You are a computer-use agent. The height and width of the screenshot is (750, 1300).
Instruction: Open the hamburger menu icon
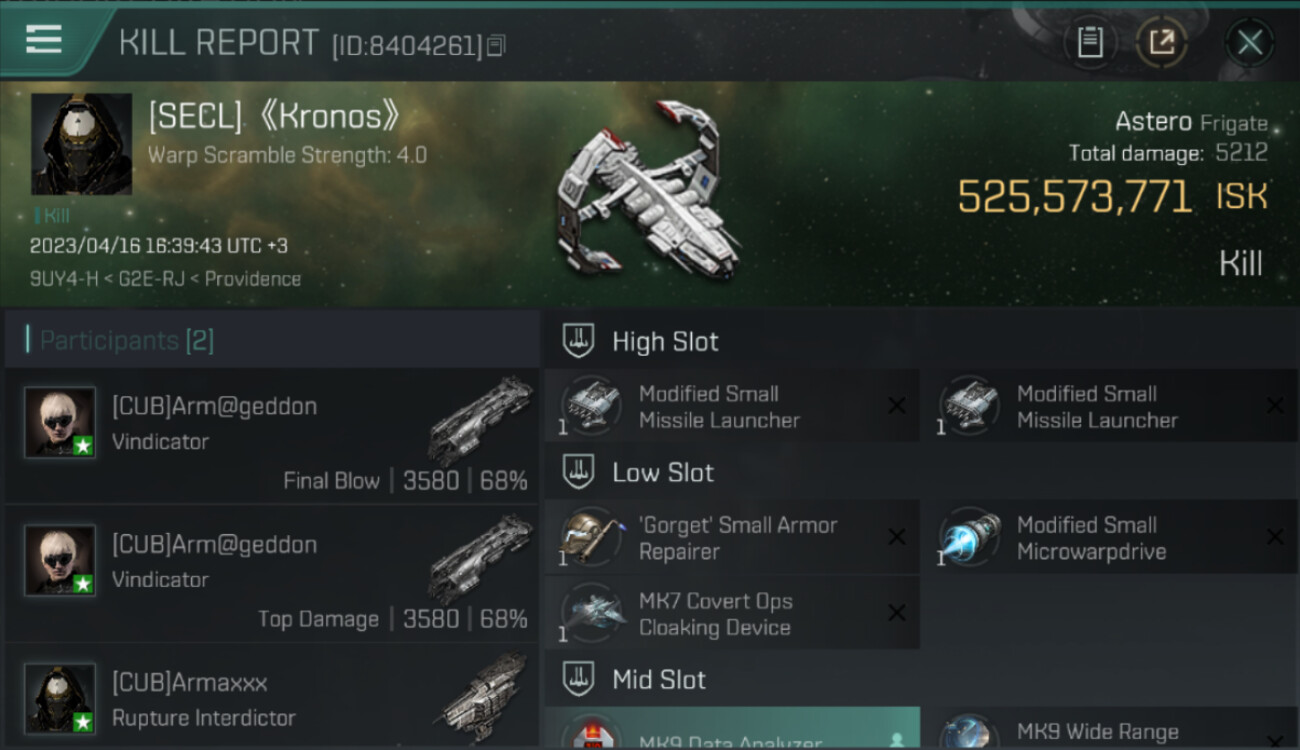click(x=44, y=40)
